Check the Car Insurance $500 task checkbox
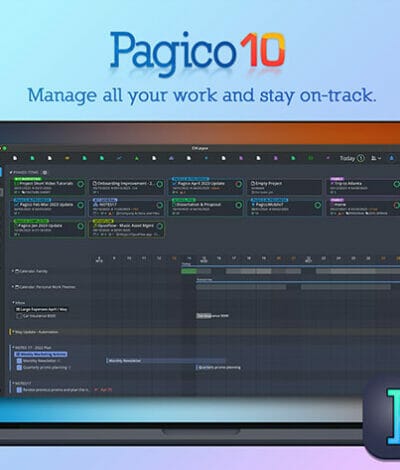 tap(19, 316)
